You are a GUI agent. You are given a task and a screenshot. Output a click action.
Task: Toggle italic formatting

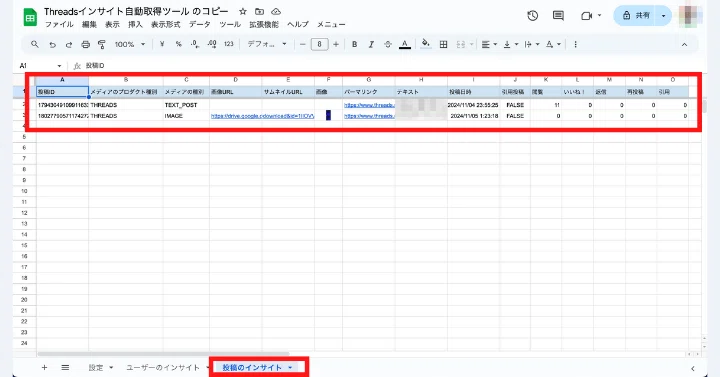coord(371,44)
